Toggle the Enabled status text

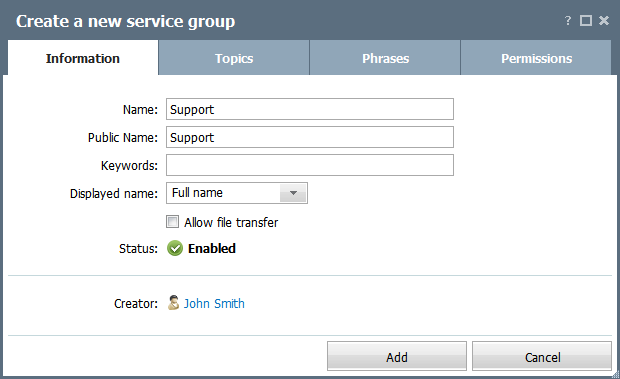[212, 249]
